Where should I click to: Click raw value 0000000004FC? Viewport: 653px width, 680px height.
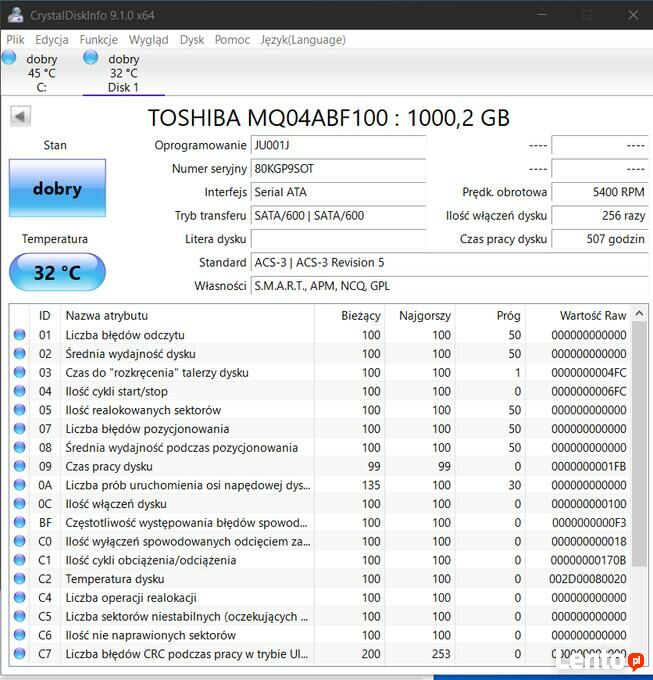coord(589,373)
